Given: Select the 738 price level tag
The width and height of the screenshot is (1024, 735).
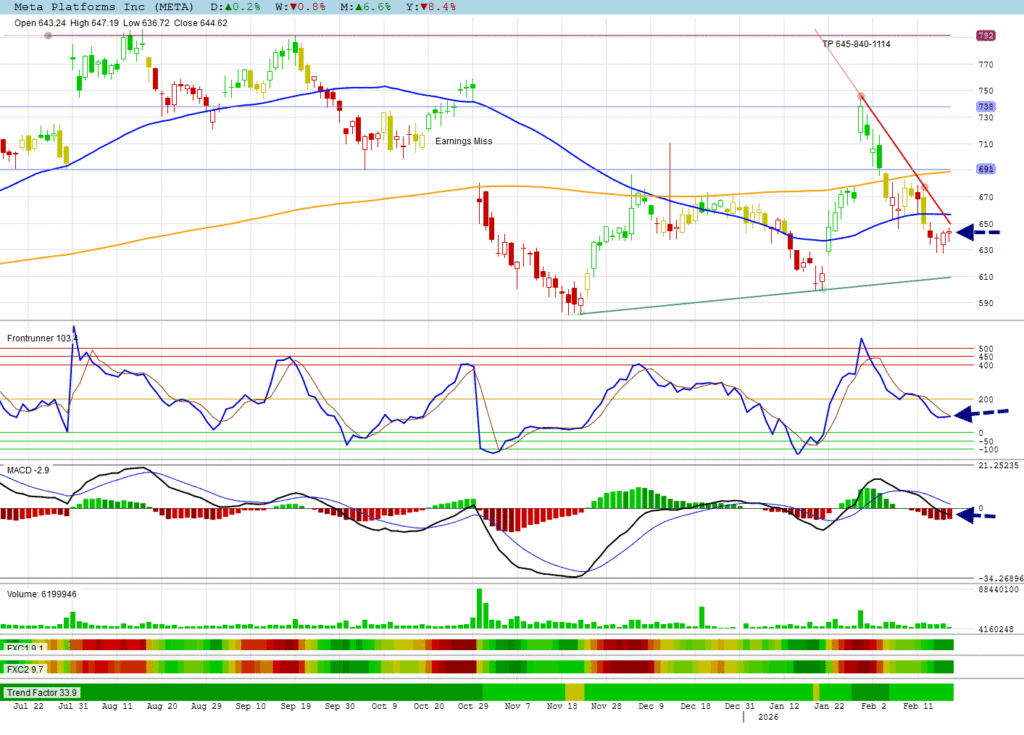Looking at the screenshot, I should 984,107.
